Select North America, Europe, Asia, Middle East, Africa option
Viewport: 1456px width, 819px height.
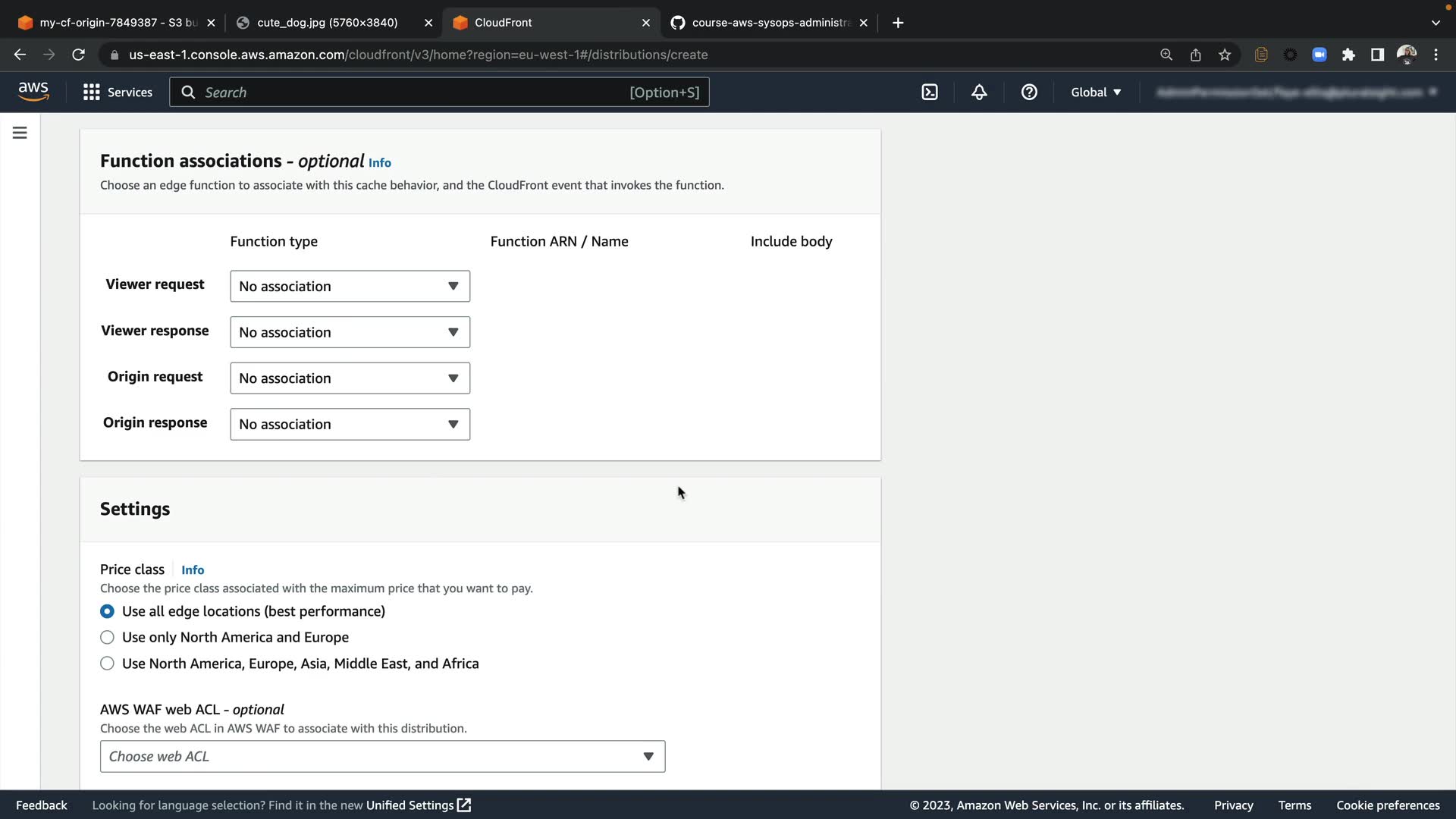108,664
